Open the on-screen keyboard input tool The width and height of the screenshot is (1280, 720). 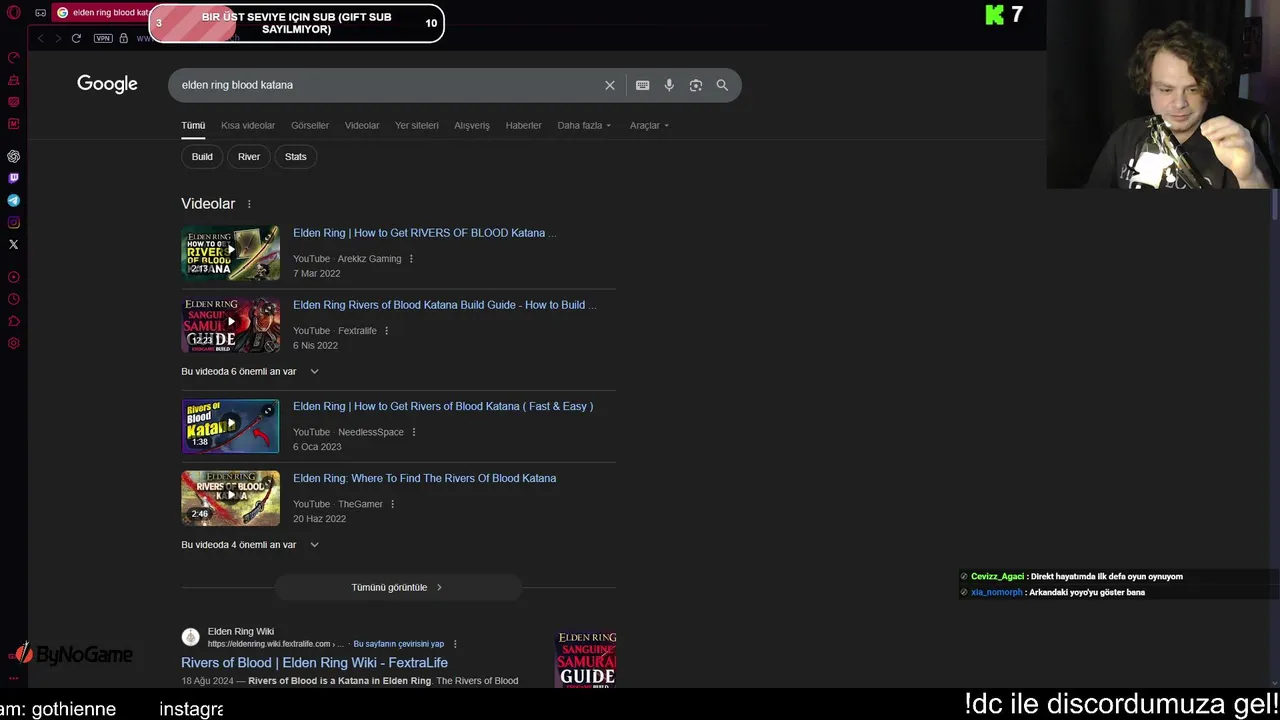pos(643,85)
